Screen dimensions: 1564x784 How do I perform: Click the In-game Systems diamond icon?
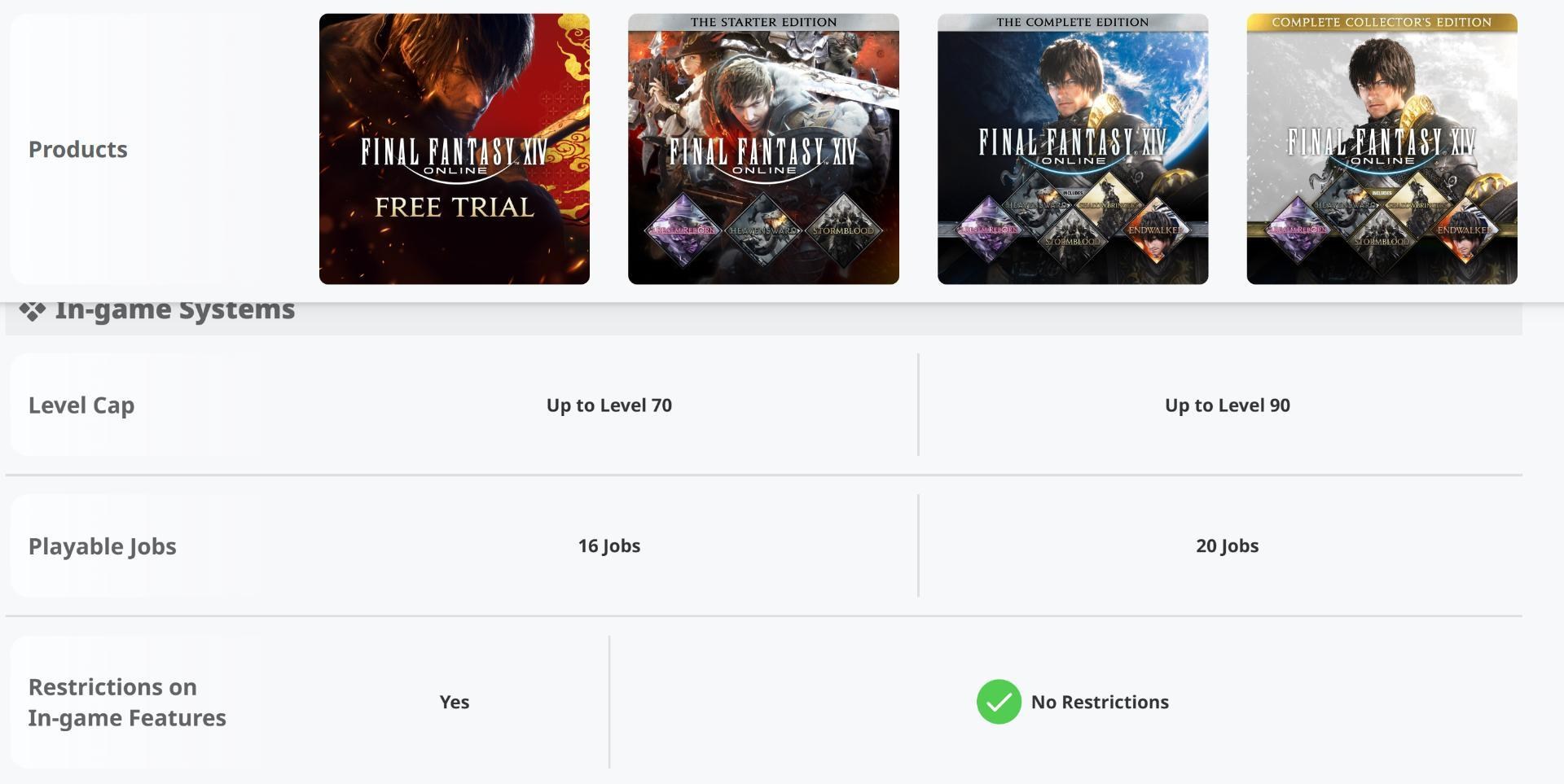pos(33,310)
